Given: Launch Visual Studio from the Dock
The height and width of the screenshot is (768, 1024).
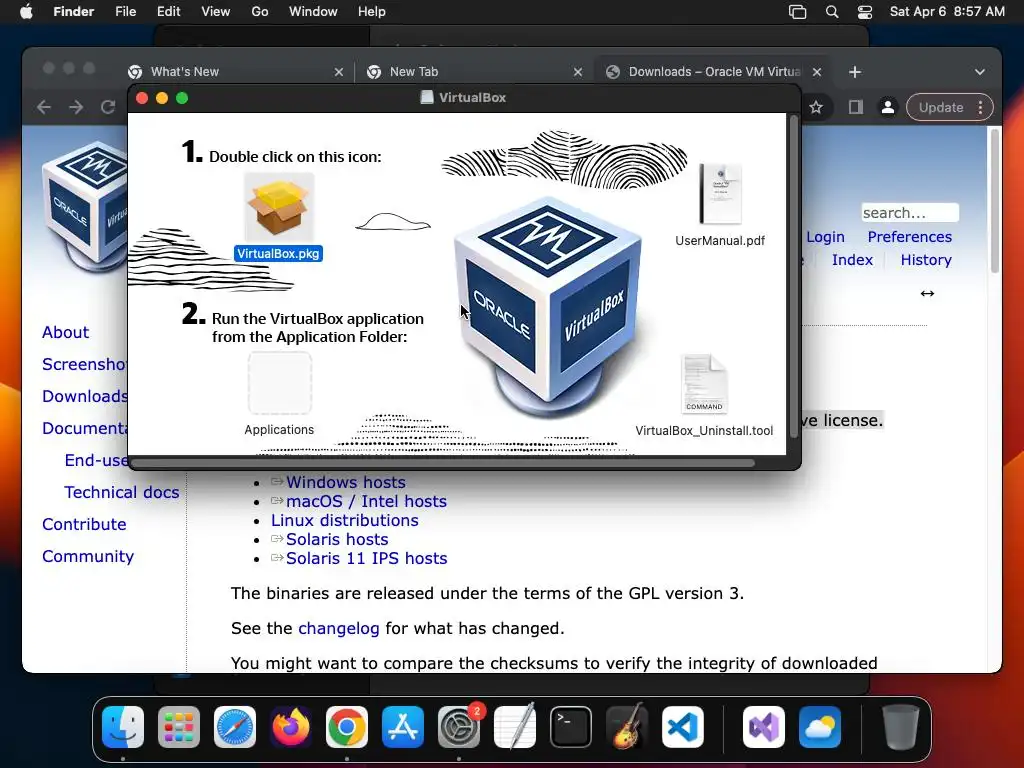Looking at the screenshot, I should click(764, 727).
